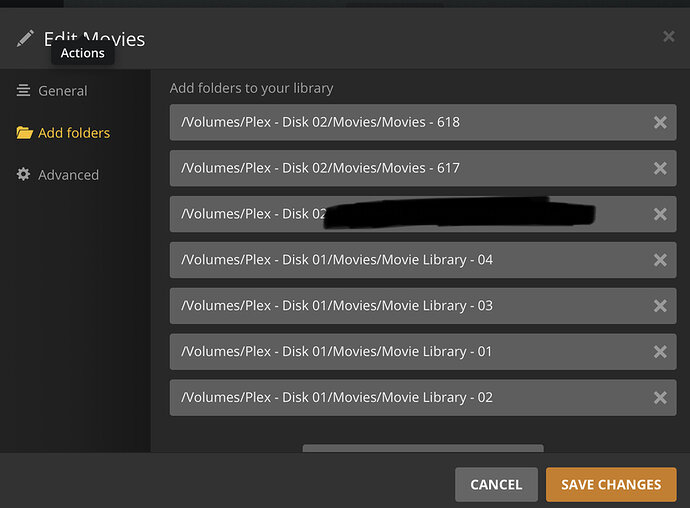
Task: Save changes to the library
Action: click(x=611, y=484)
